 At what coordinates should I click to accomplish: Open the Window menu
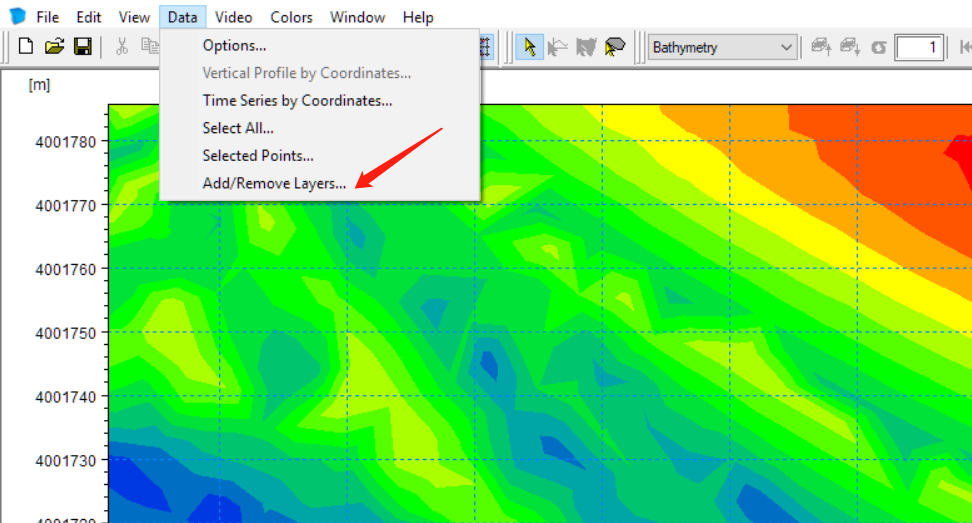tap(357, 17)
